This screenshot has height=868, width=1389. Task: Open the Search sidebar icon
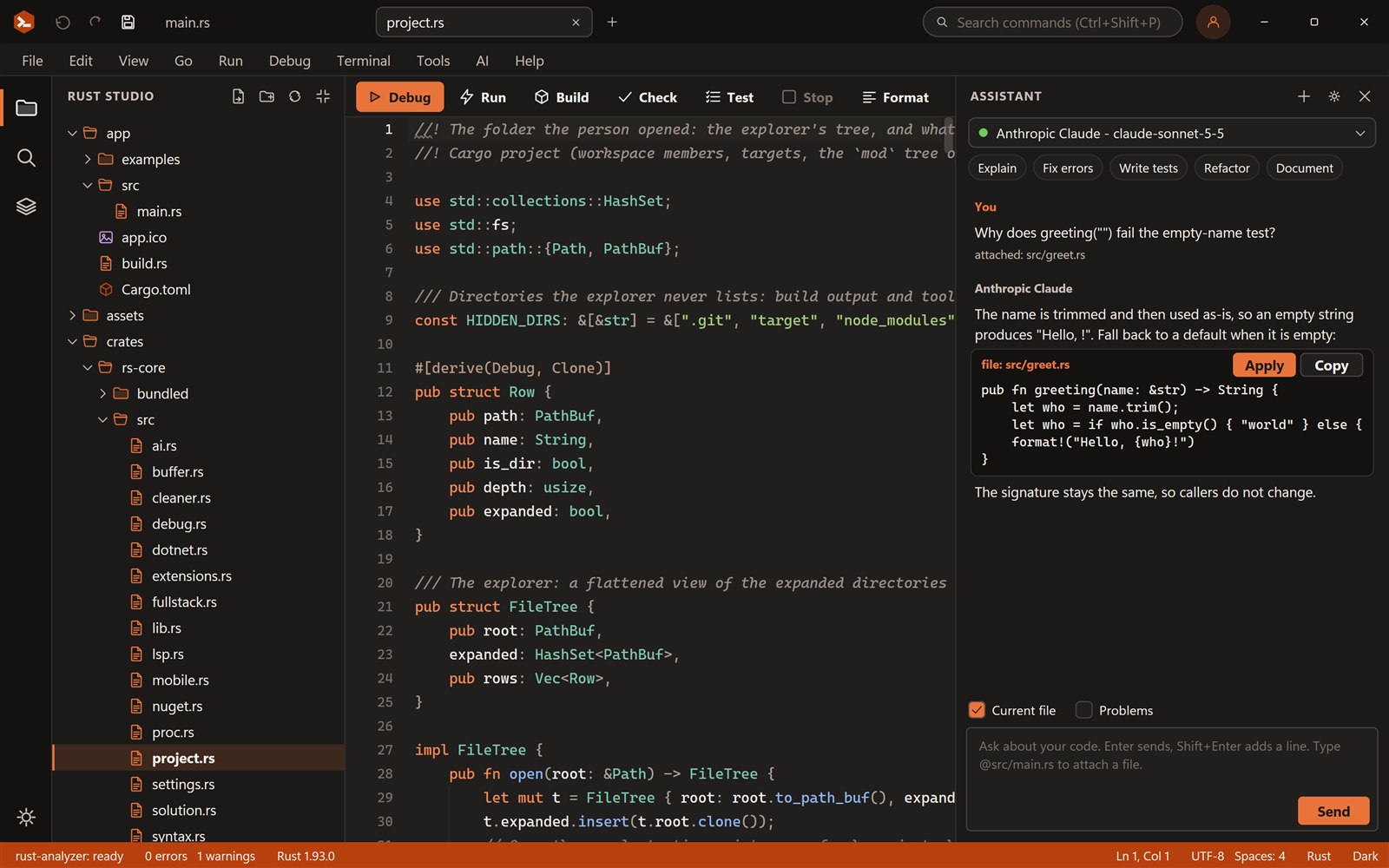(26, 157)
